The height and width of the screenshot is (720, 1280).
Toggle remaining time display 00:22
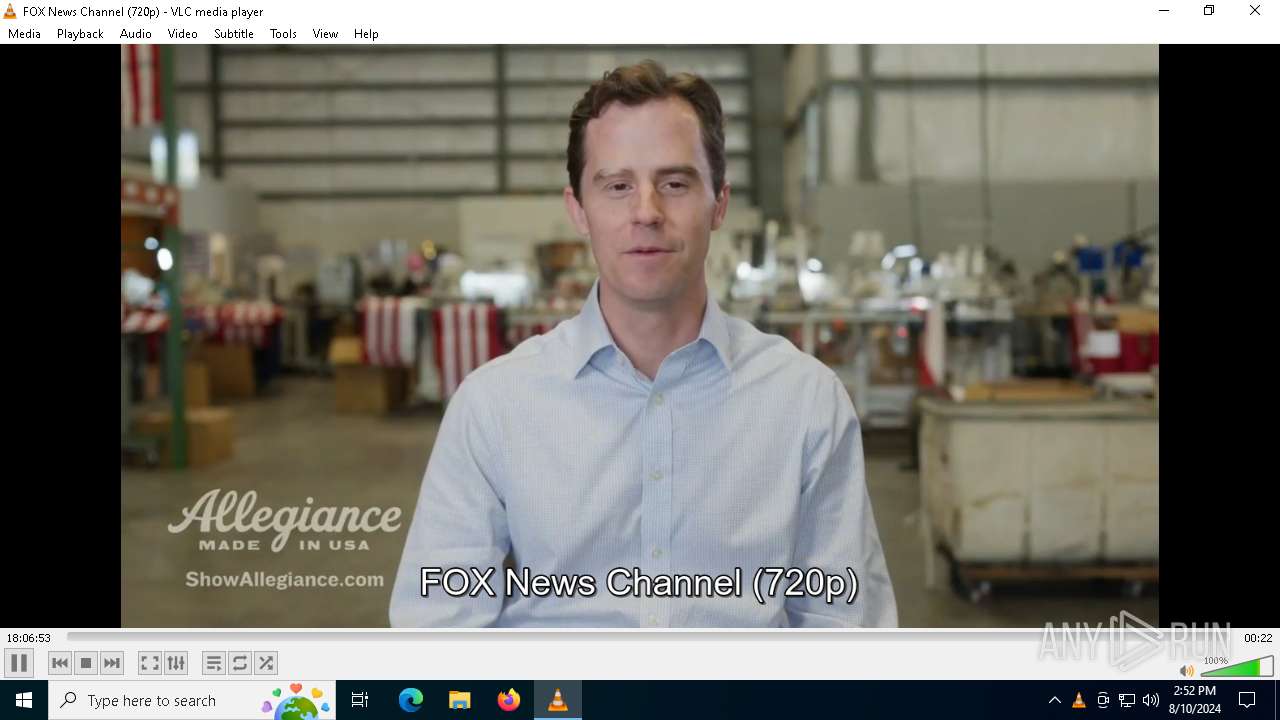[1258, 638]
